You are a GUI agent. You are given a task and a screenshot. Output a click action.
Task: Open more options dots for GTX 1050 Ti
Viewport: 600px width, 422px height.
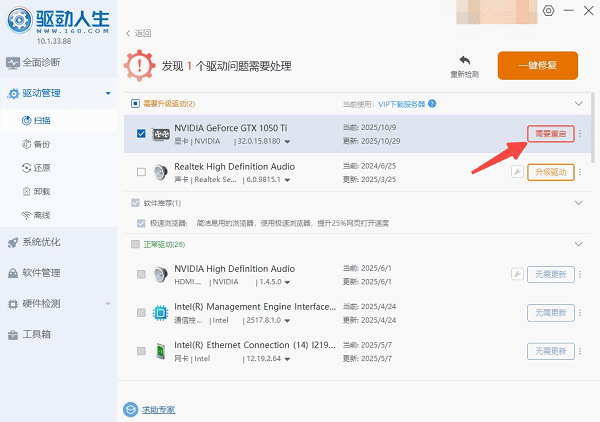(x=581, y=134)
